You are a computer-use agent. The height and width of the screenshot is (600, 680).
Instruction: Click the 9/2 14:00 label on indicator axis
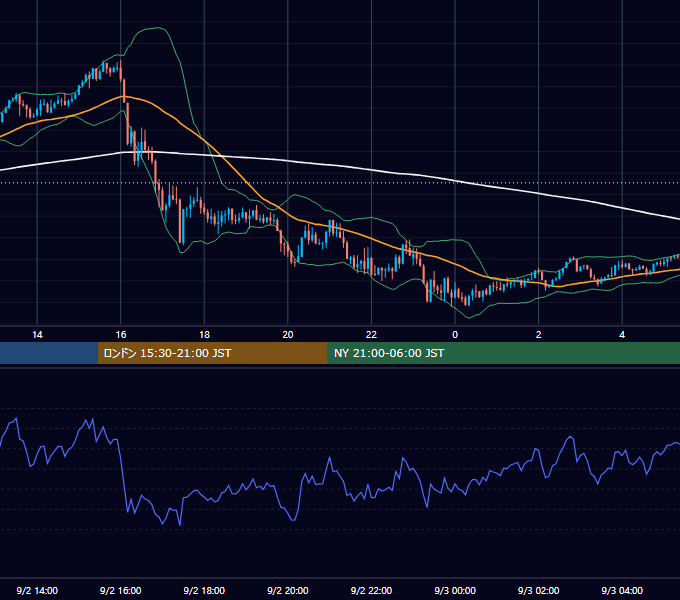[x=37, y=590]
